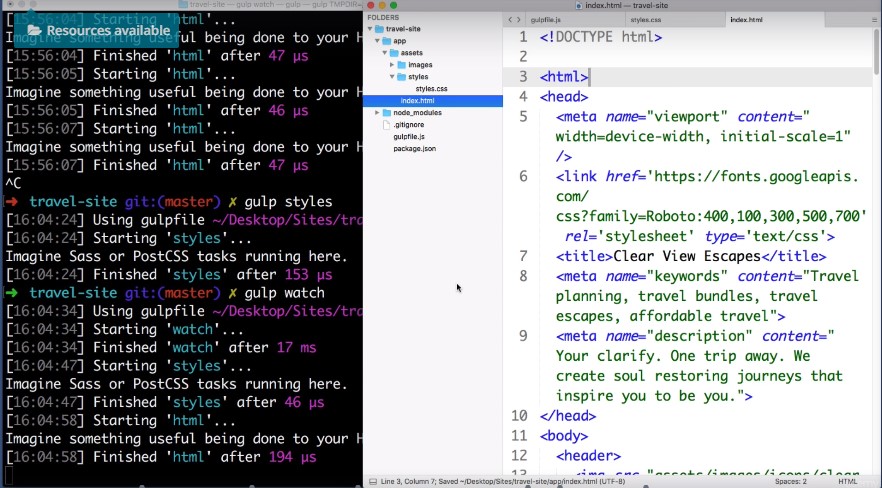Click the forward navigation arrow in tab bar
The width and height of the screenshot is (882, 488).
pos(519,19)
